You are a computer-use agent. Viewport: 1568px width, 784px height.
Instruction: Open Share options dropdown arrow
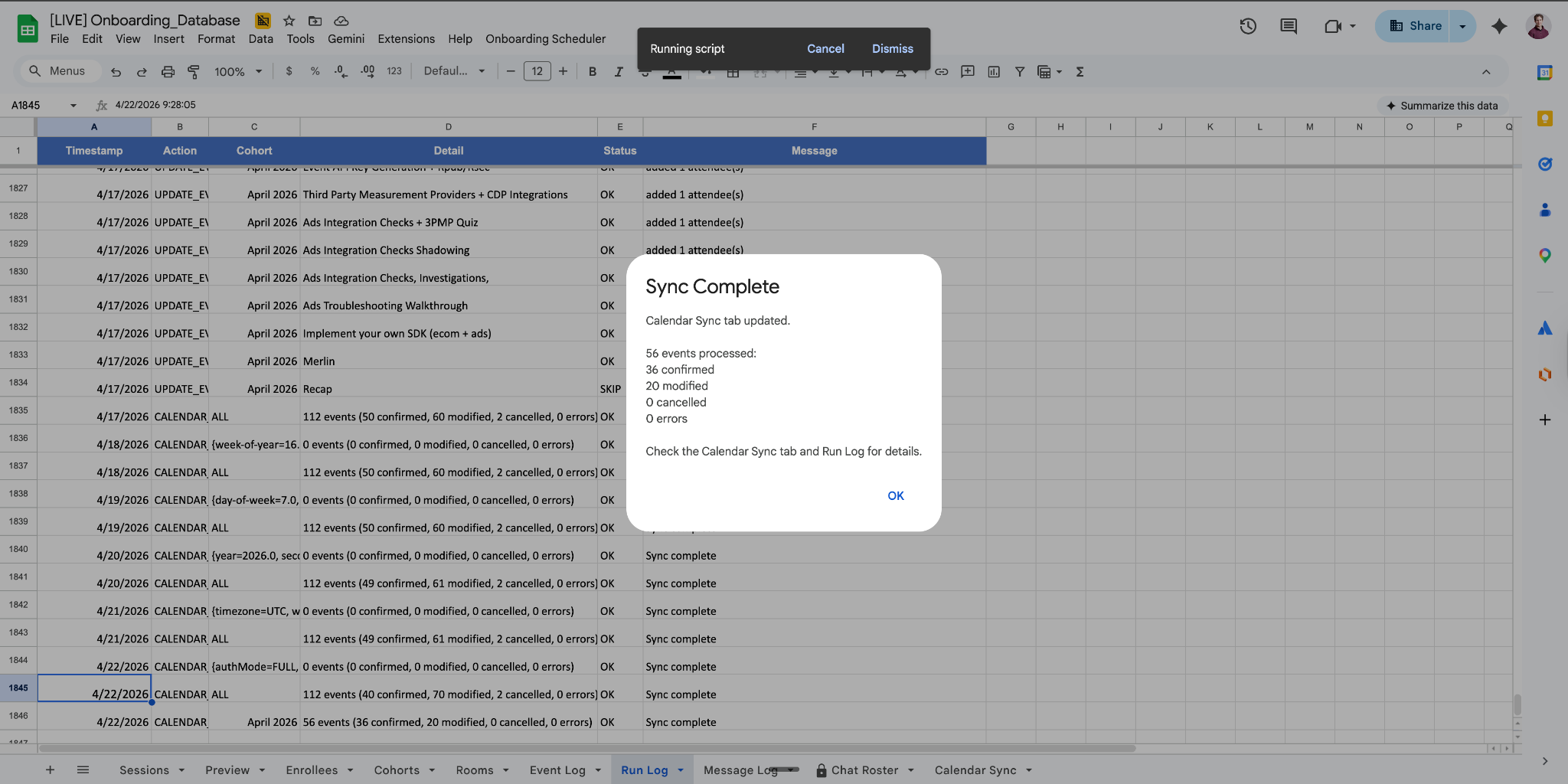coord(1463,26)
